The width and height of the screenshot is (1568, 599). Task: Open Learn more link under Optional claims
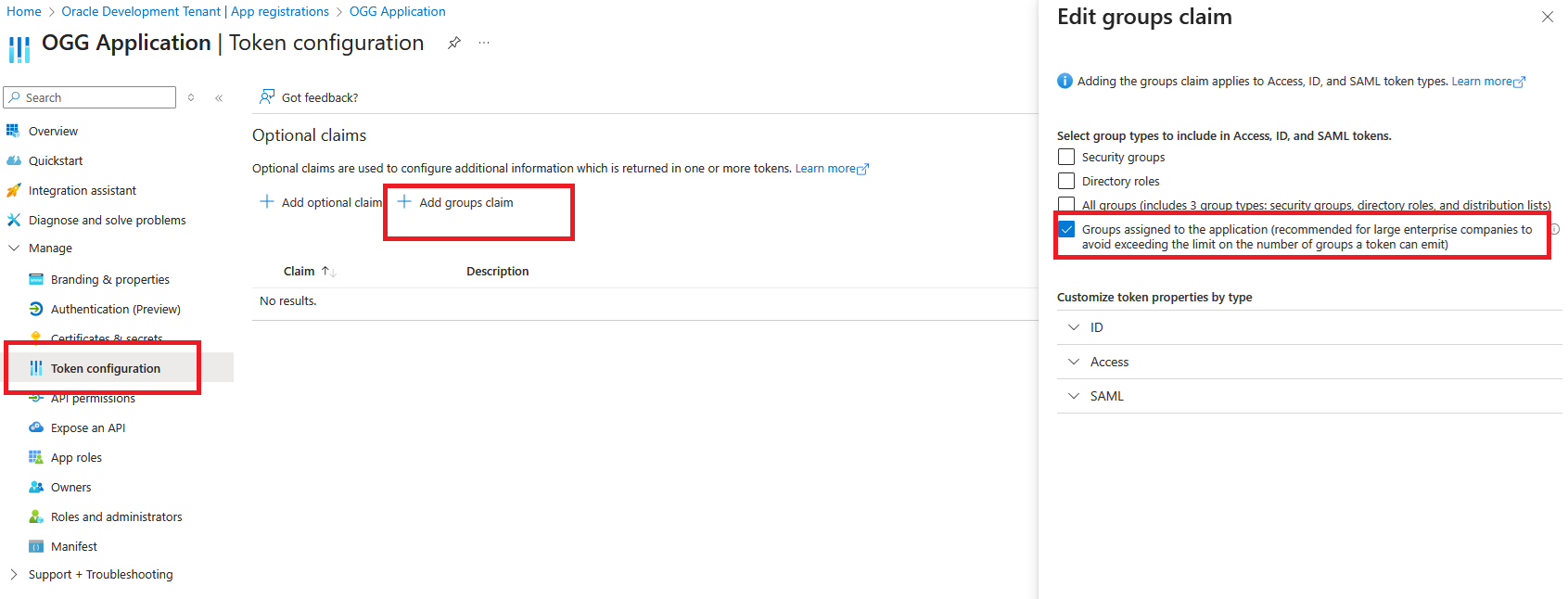[x=832, y=168]
